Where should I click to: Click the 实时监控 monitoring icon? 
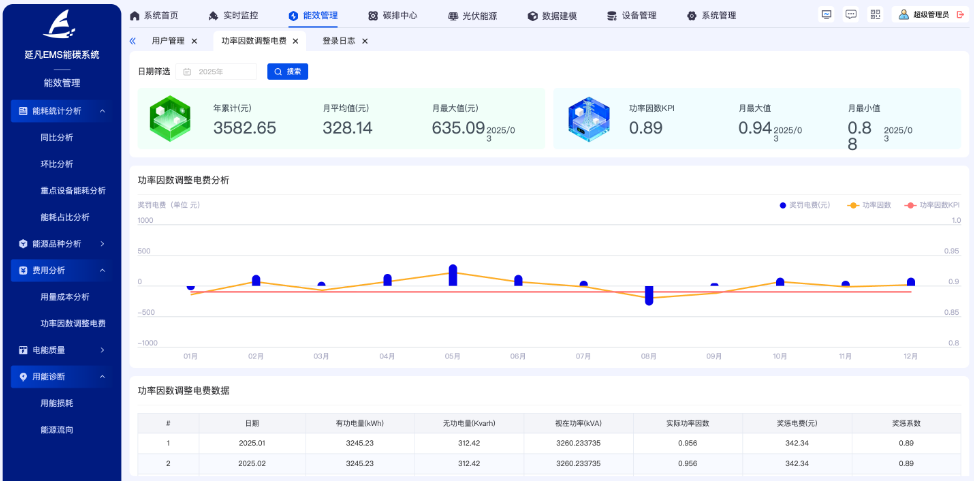click(213, 16)
